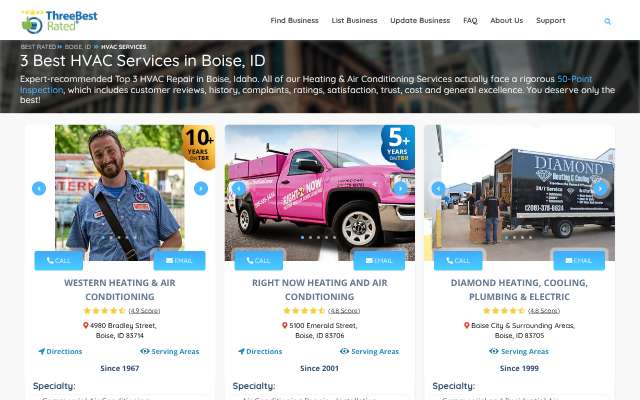Click 'Since 2001' text

point(319,368)
